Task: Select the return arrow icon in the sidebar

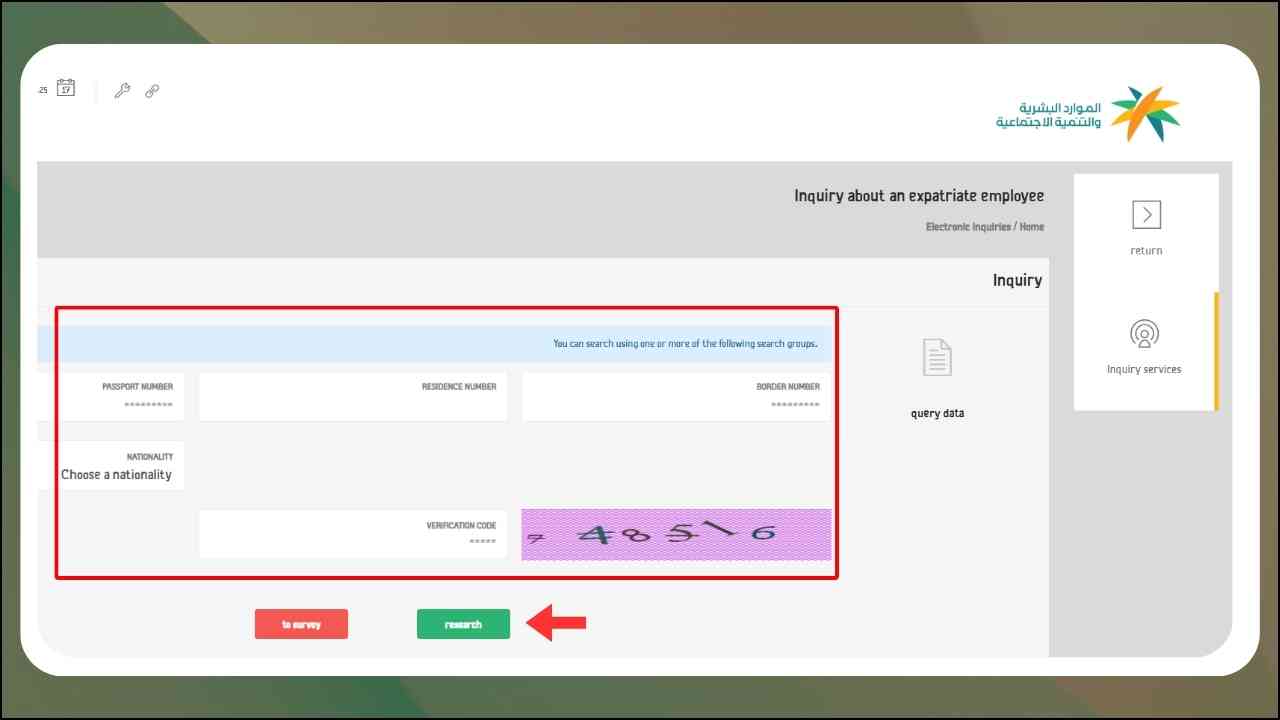Action: click(x=1145, y=214)
